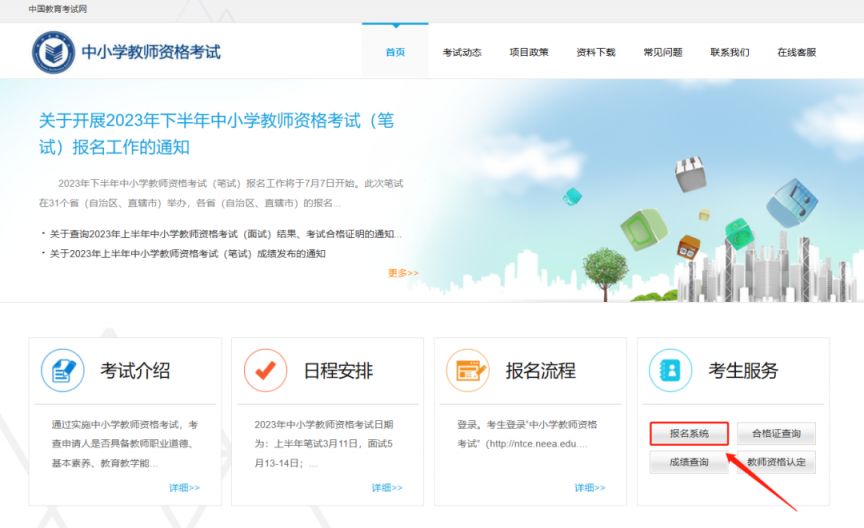Click the 报名流程 heading

click(541, 370)
